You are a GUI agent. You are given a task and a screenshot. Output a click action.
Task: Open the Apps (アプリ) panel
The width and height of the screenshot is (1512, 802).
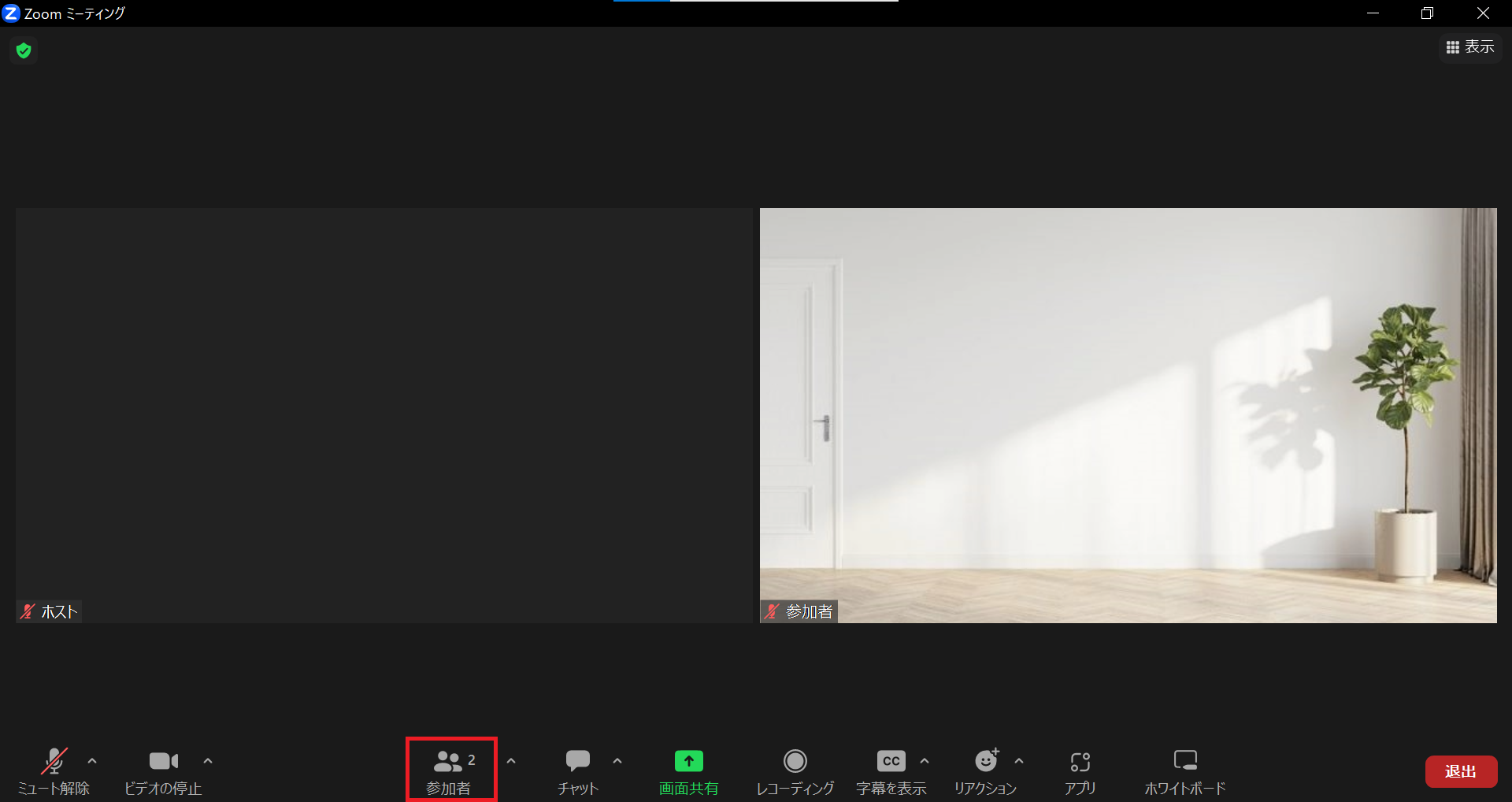(1080, 770)
